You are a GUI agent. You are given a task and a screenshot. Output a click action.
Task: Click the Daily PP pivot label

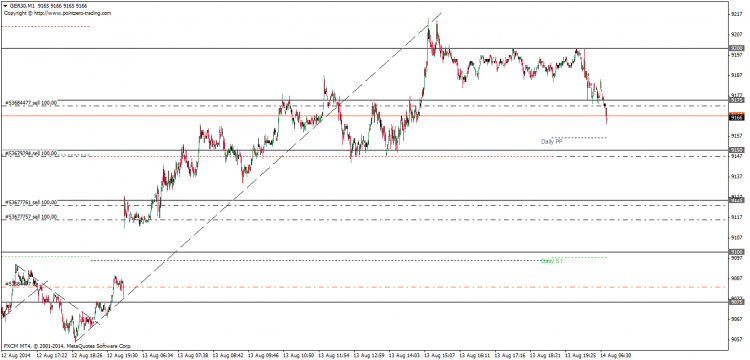(551, 142)
